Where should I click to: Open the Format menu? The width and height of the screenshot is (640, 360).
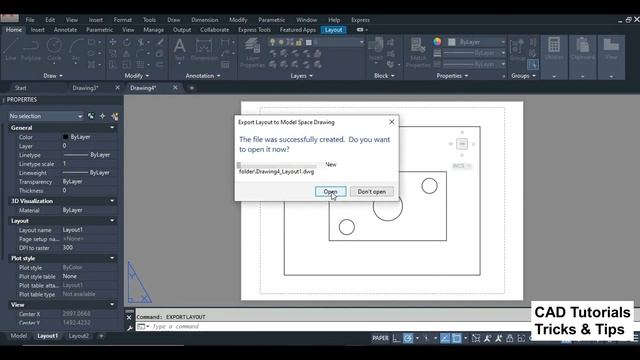[x=122, y=20]
